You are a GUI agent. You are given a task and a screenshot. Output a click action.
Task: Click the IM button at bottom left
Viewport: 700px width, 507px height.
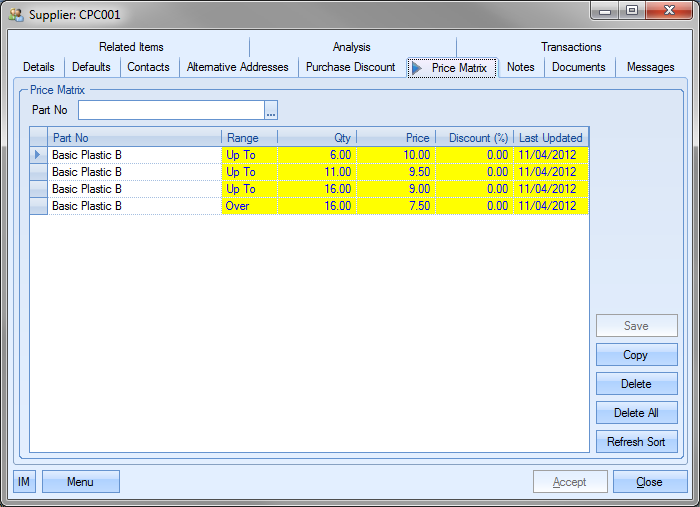pos(24,482)
